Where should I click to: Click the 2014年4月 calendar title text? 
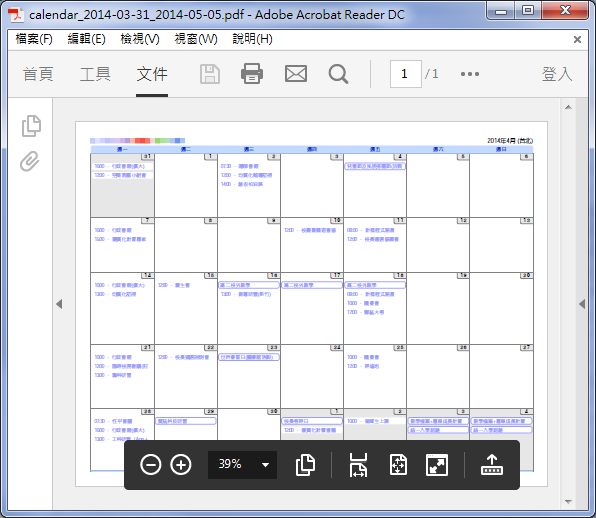[x=510, y=141]
